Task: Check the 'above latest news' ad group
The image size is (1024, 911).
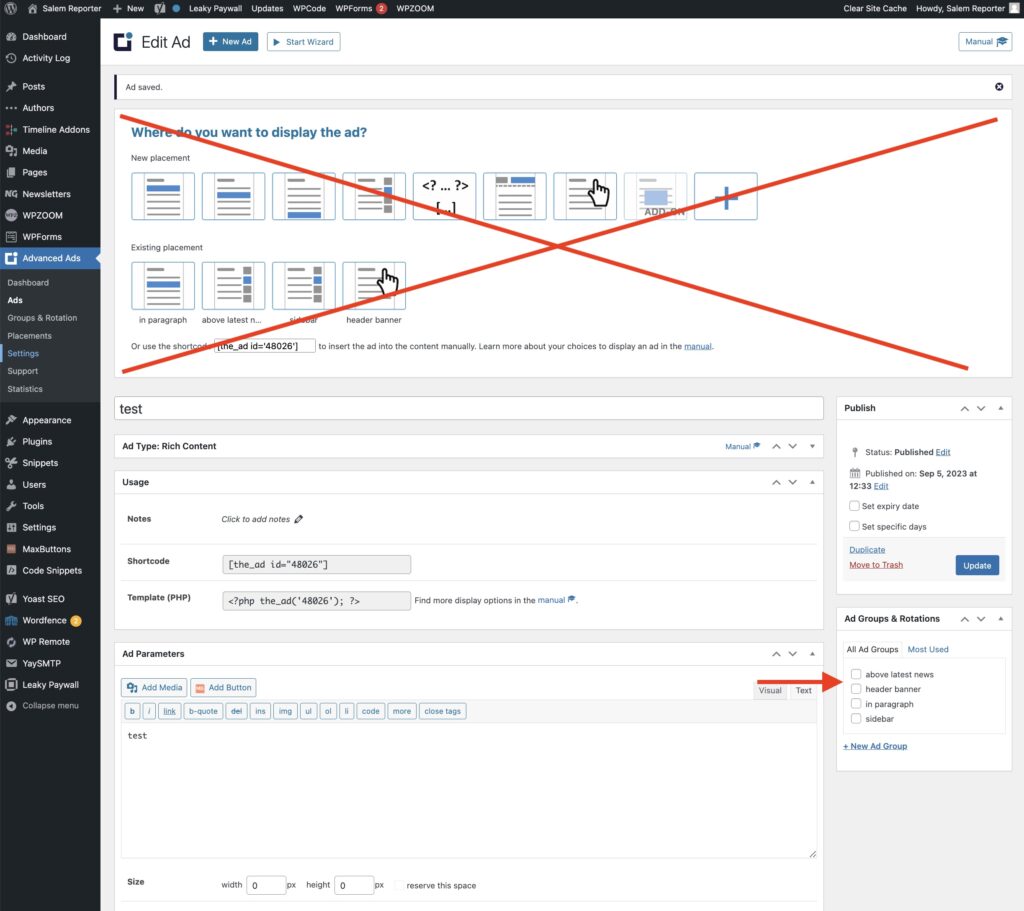Action: click(x=856, y=674)
